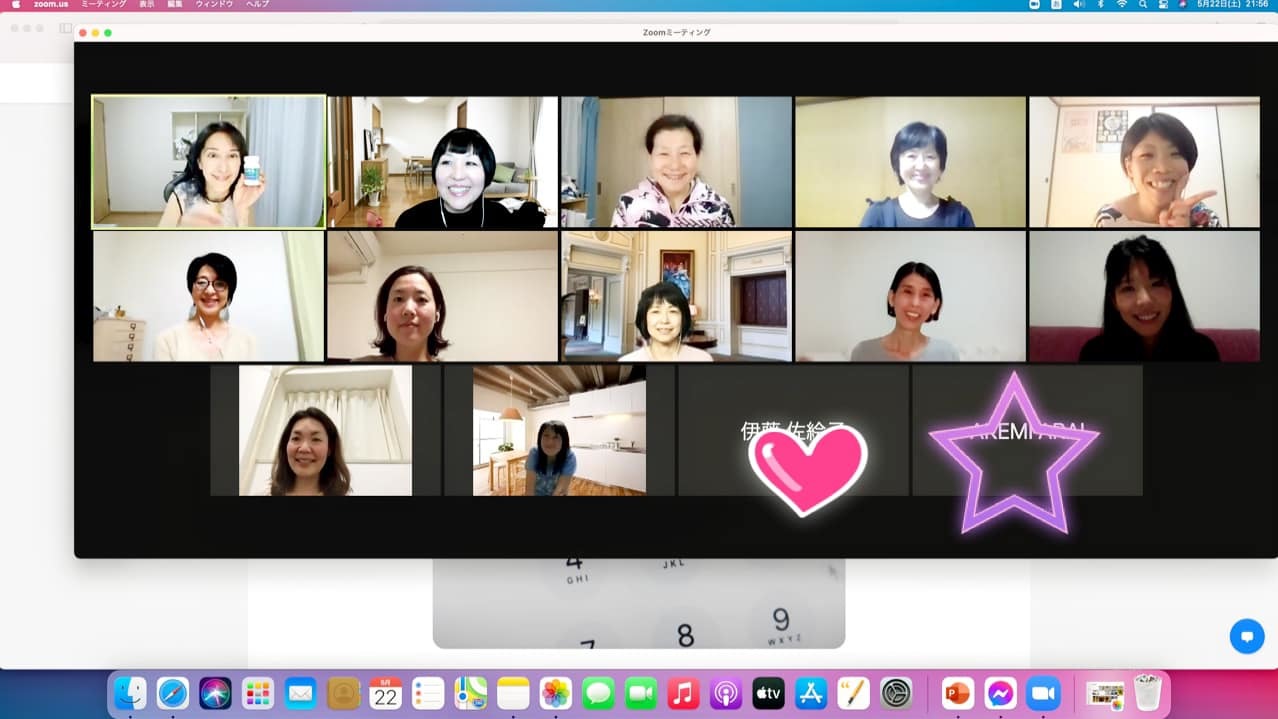Viewport: 1278px width, 719px height.
Task: Open the ミーティング menu
Action: (104, 4)
